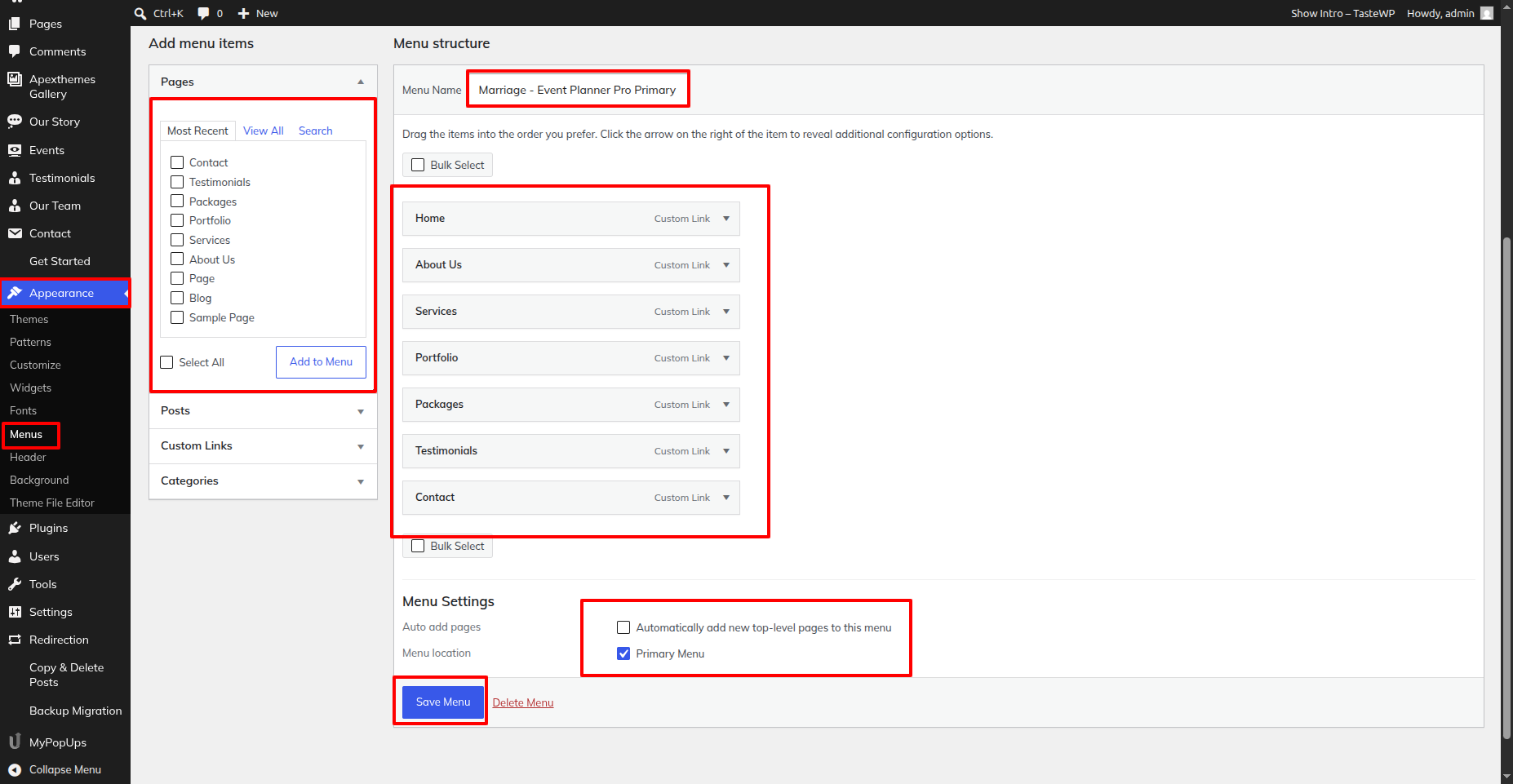Image resolution: width=1513 pixels, height=784 pixels.
Task: Click the Events sidebar icon
Action: coord(15,150)
